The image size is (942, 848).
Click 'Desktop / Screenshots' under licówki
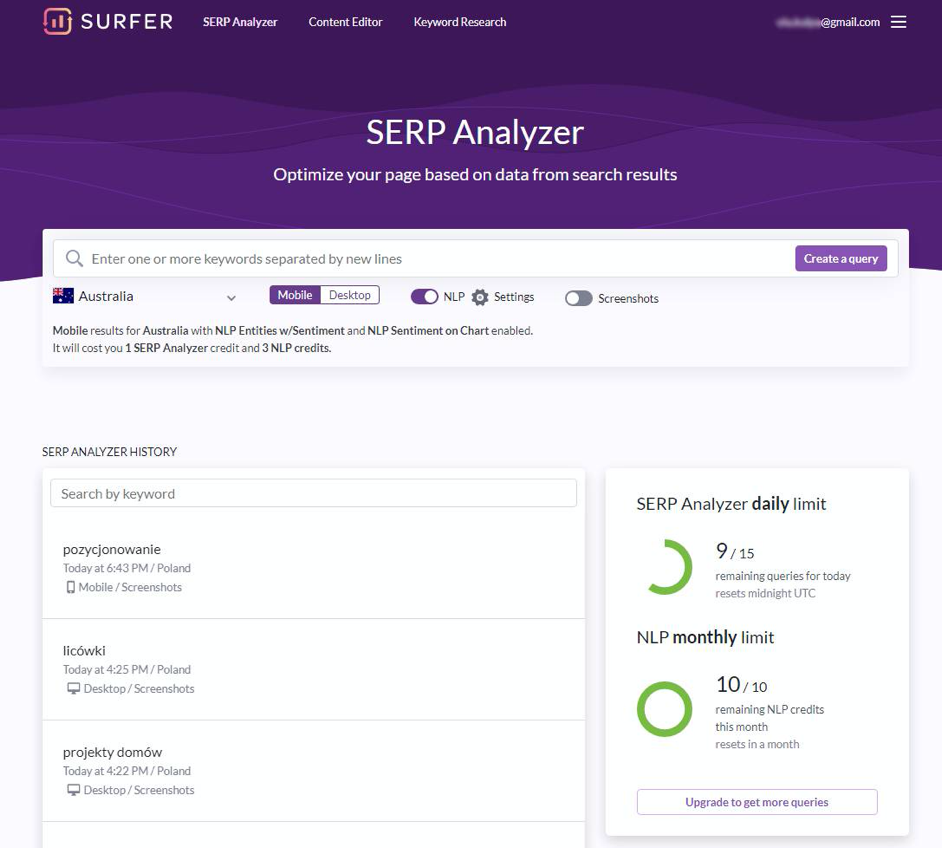point(139,689)
